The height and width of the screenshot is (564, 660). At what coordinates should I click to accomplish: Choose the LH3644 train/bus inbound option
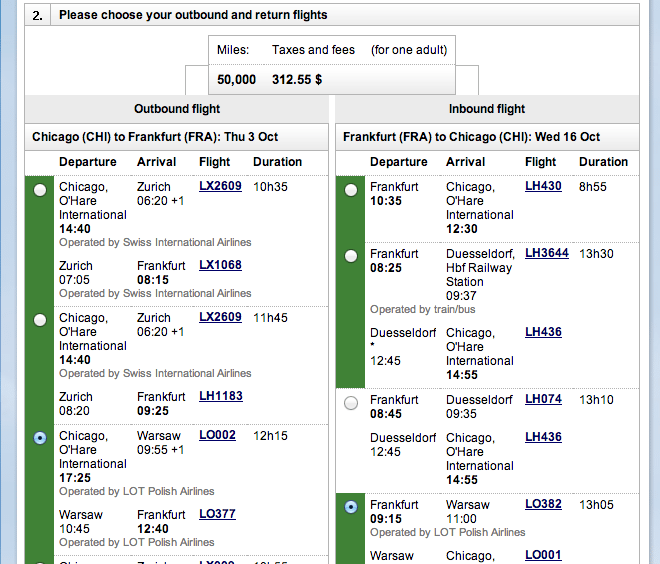coord(351,256)
